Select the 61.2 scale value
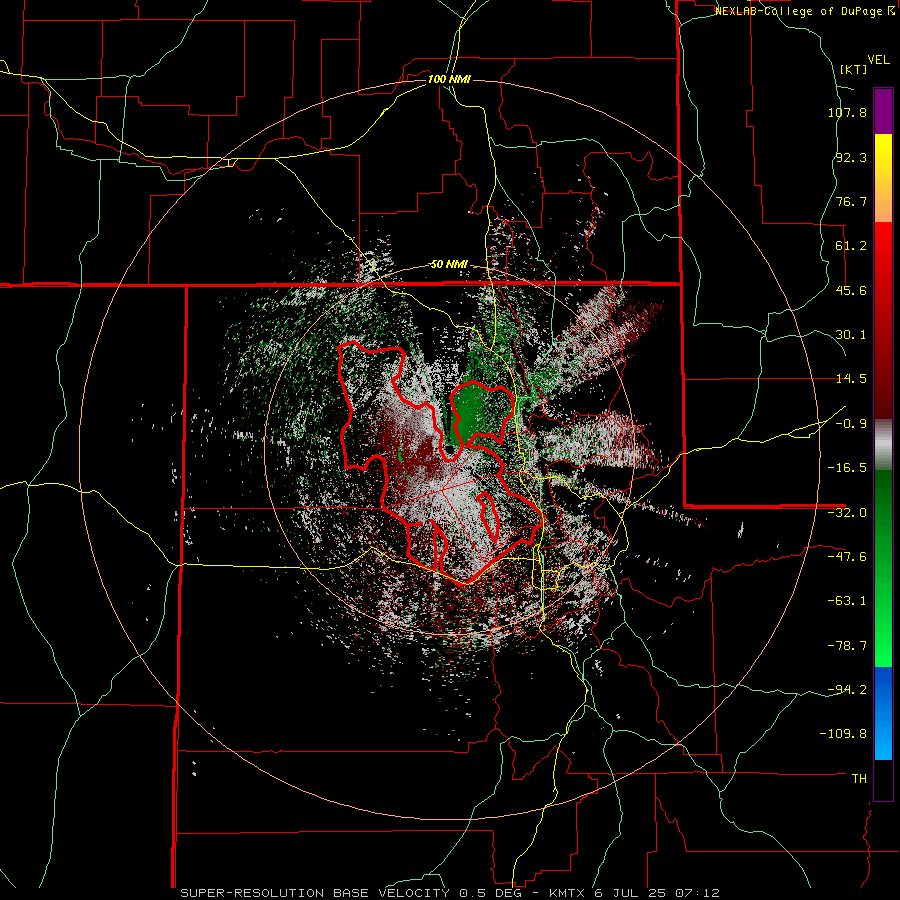The width and height of the screenshot is (900, 900). click(x=851, y=246)
